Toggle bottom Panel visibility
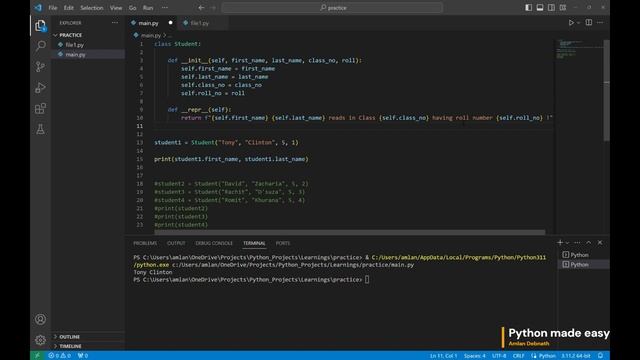Screen dimensions: 640x360 [x=540, y=7]
